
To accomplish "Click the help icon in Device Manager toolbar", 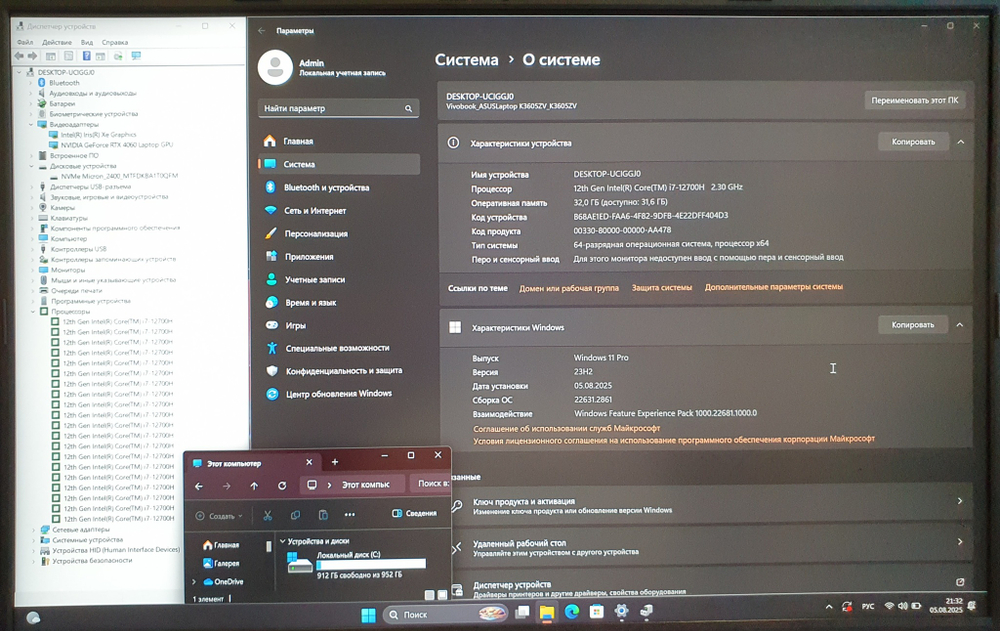I will [x=86, y=56].
